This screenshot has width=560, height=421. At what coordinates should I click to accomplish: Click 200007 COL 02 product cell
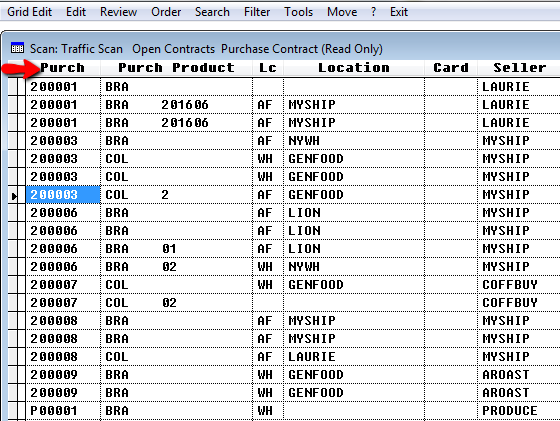click(176, 302)
